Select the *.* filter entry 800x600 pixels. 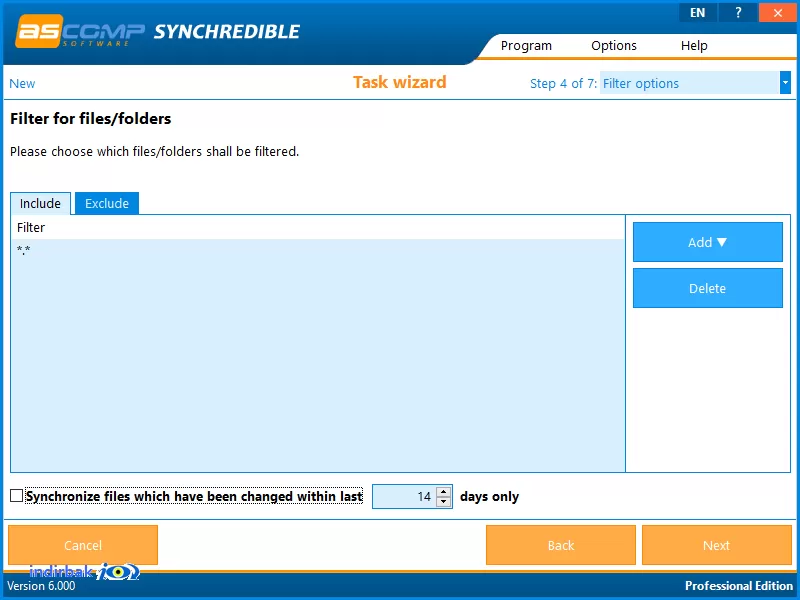pyautogui.click(x=23, y=250)
